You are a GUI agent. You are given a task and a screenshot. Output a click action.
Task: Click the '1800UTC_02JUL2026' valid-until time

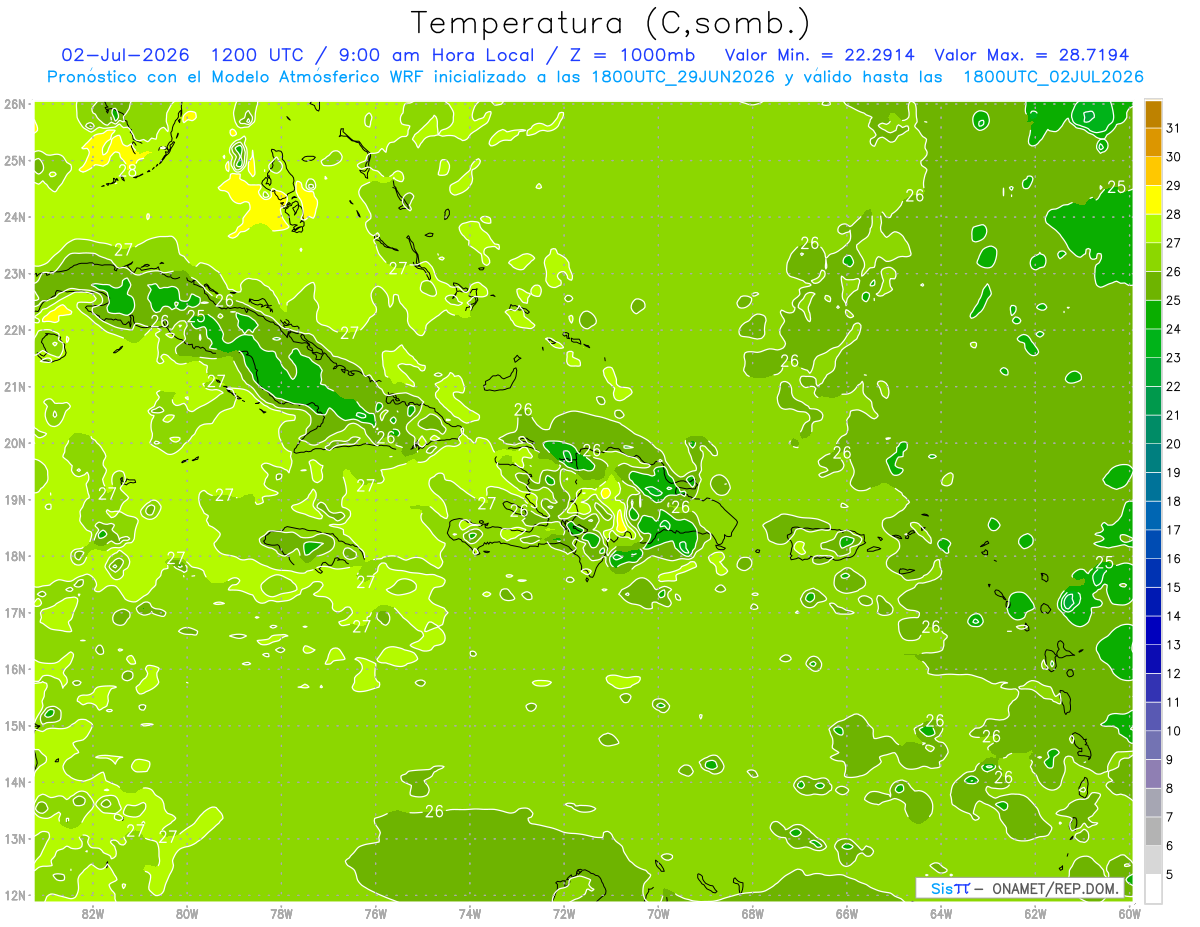click(x=1053, y=77)
